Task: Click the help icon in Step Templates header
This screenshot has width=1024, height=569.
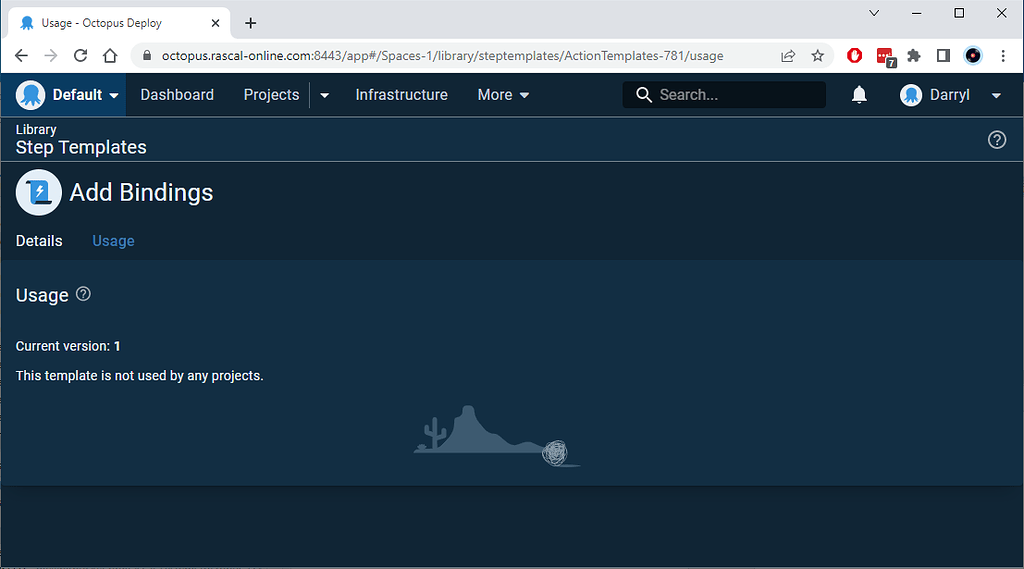Action: click(x=997, y=140)
